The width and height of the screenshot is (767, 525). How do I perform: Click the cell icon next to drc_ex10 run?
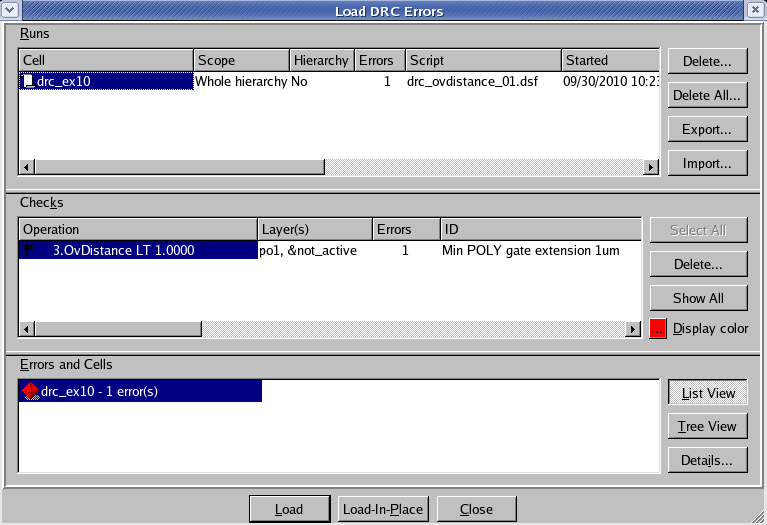tap(28, 81)
